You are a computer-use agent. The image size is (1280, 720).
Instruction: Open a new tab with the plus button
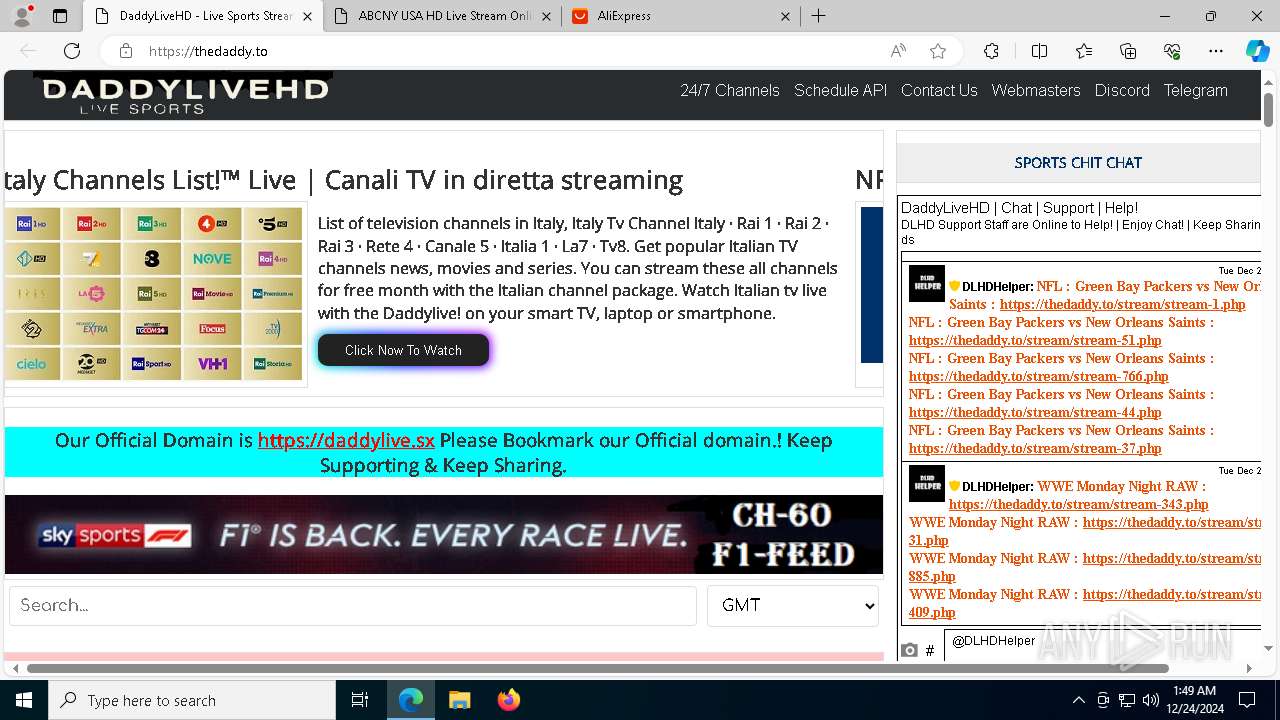click(818, 16)
